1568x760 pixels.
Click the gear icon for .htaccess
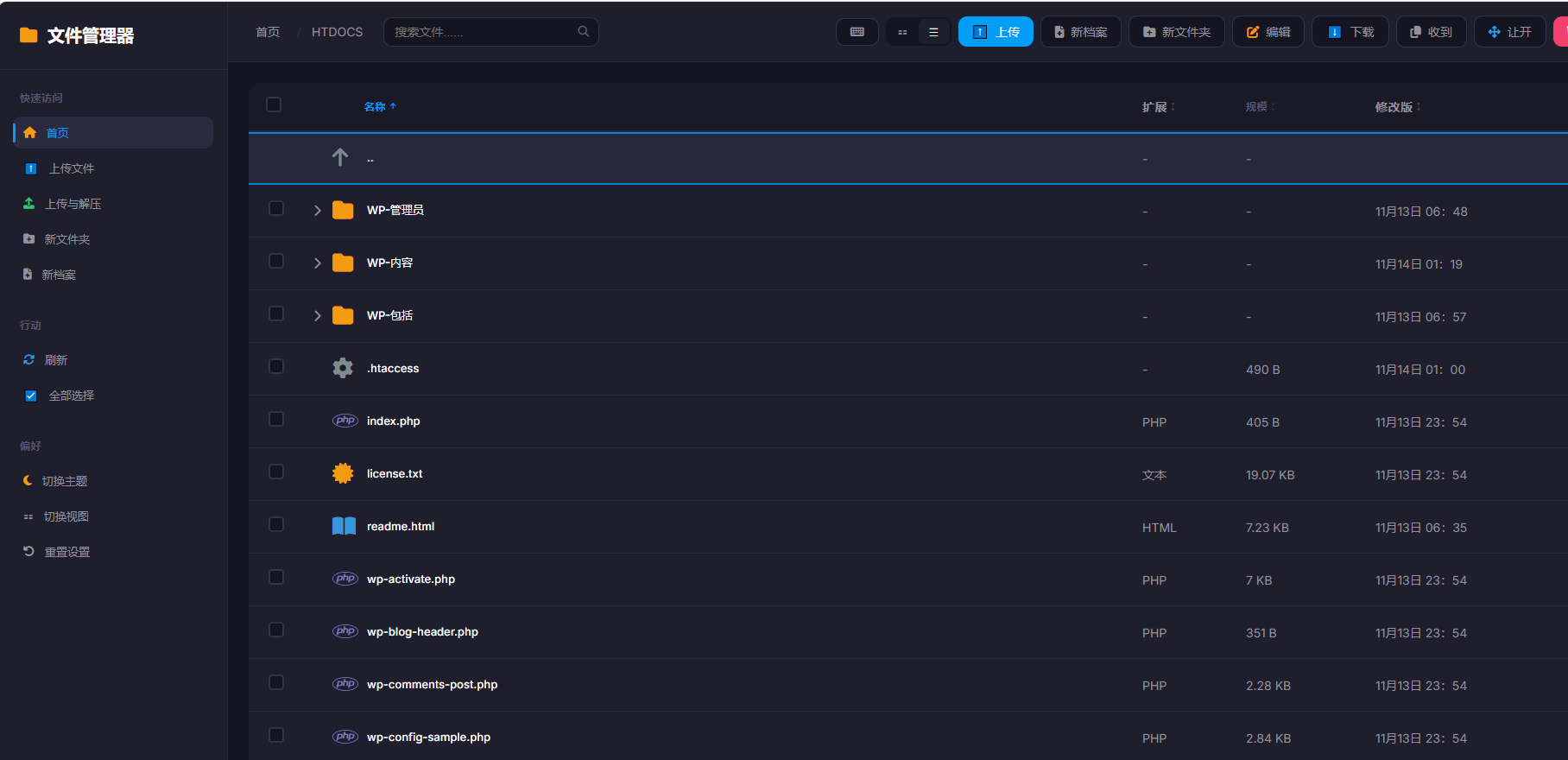(x=343, y=368)
